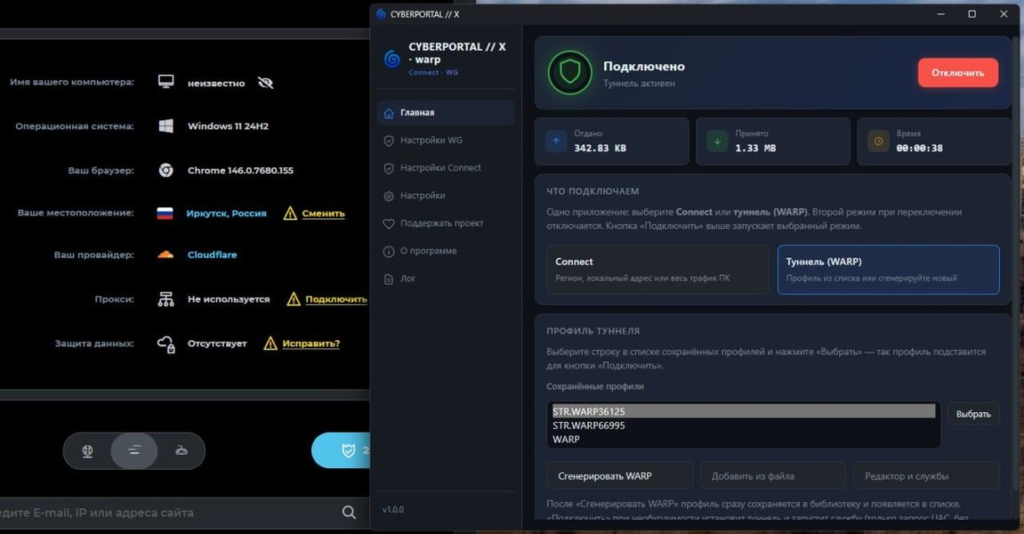Click the download arrow icon in Принято card
The height and width of the screenshot is (534, 1024).
tap(717, 141)
